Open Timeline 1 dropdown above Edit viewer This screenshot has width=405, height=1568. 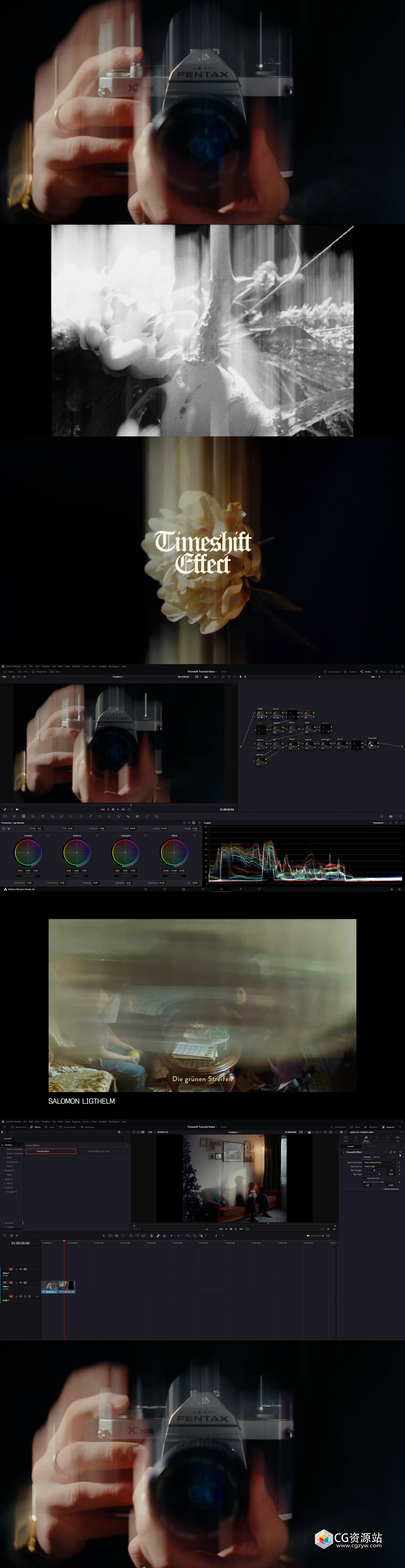pos(235,1132)
